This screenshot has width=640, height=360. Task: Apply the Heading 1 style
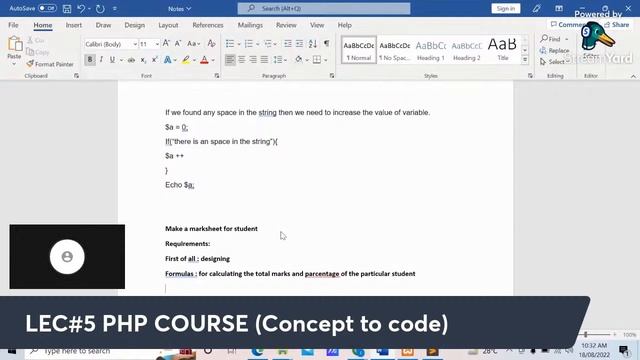[x=431, y=50]
